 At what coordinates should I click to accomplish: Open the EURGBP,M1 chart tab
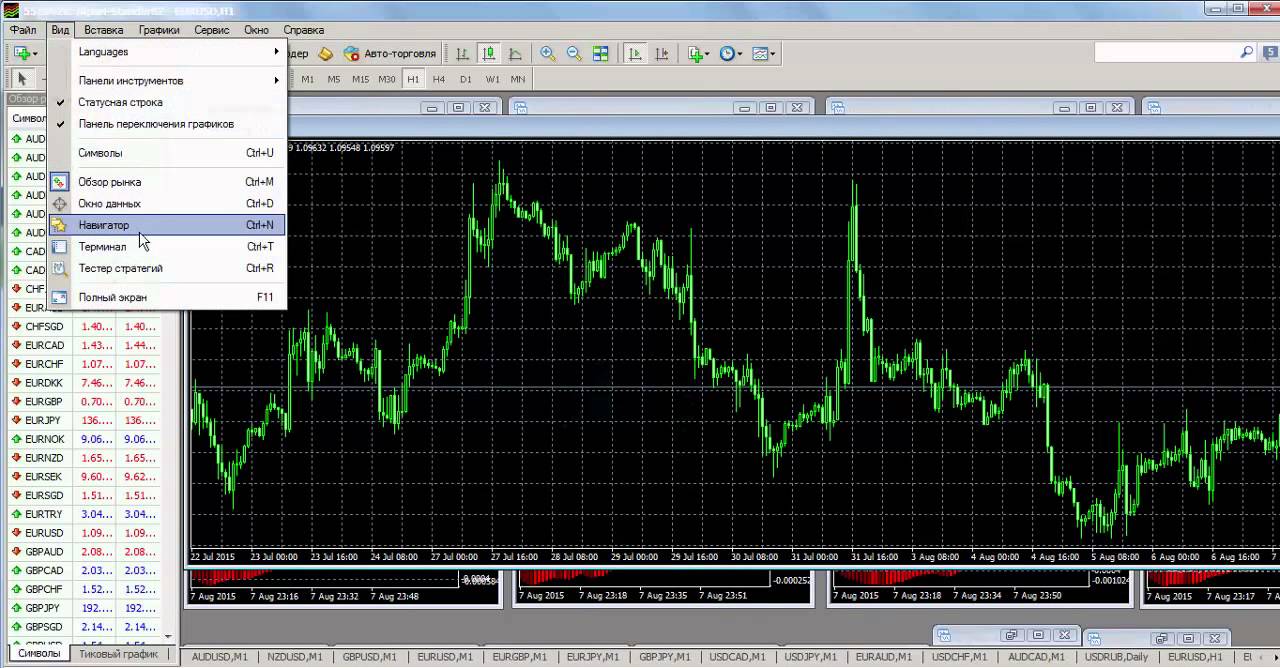tap(520, 657)
